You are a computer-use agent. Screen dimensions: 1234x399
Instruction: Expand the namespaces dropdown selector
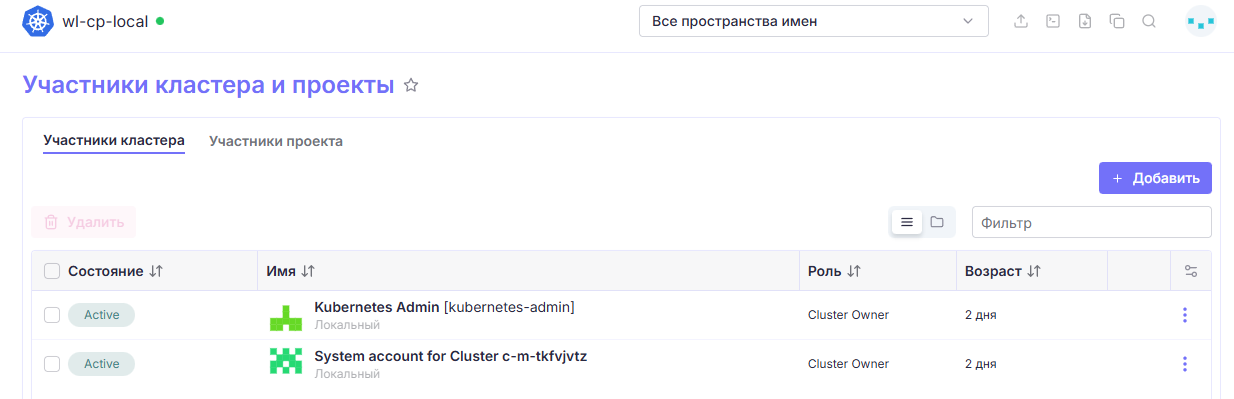pyautogui.click(x=814, y=21)
